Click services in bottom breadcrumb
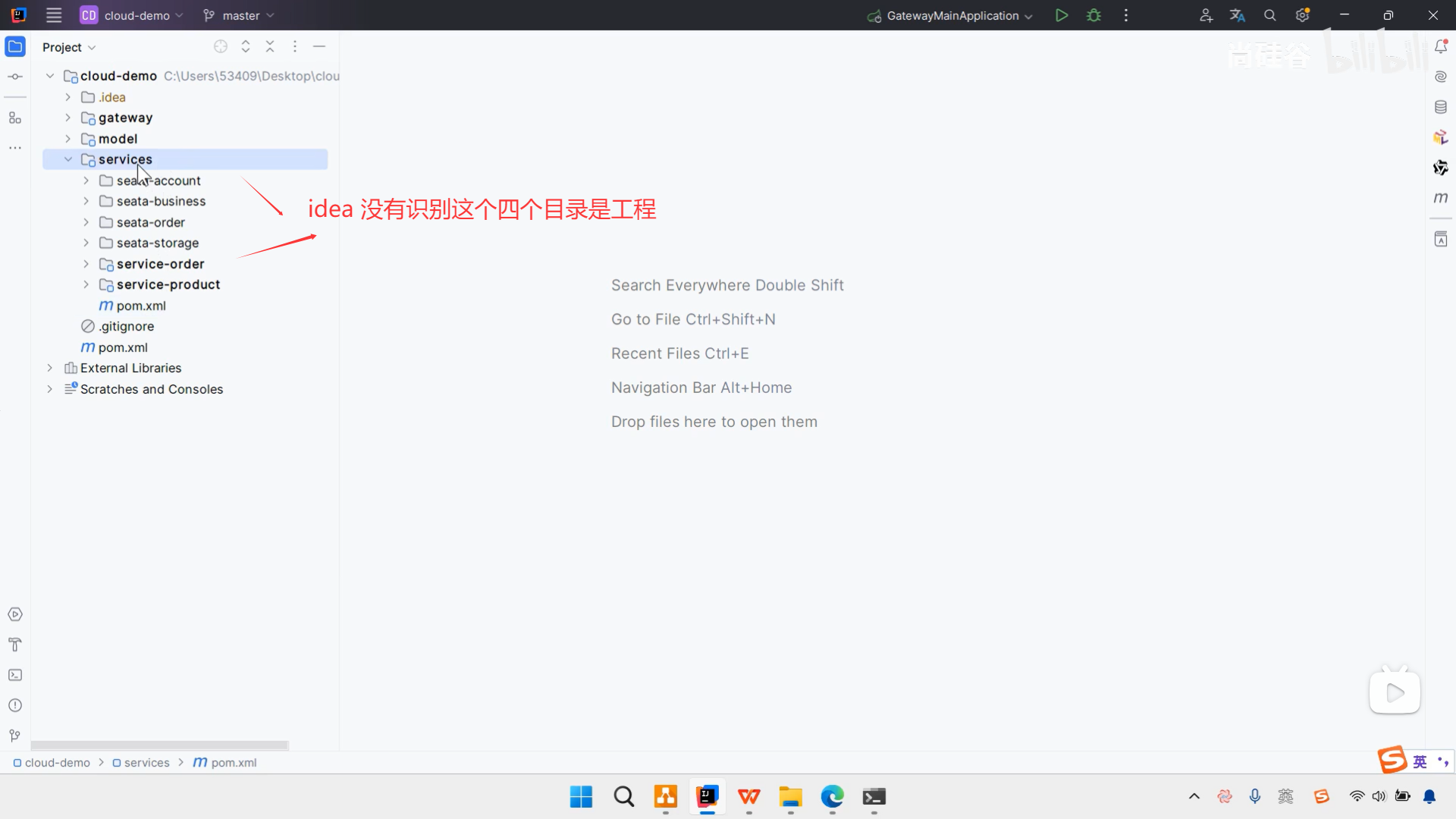The width and height of the screenshot is (1456, 819). pyautogui.click(x=146, y=763)
